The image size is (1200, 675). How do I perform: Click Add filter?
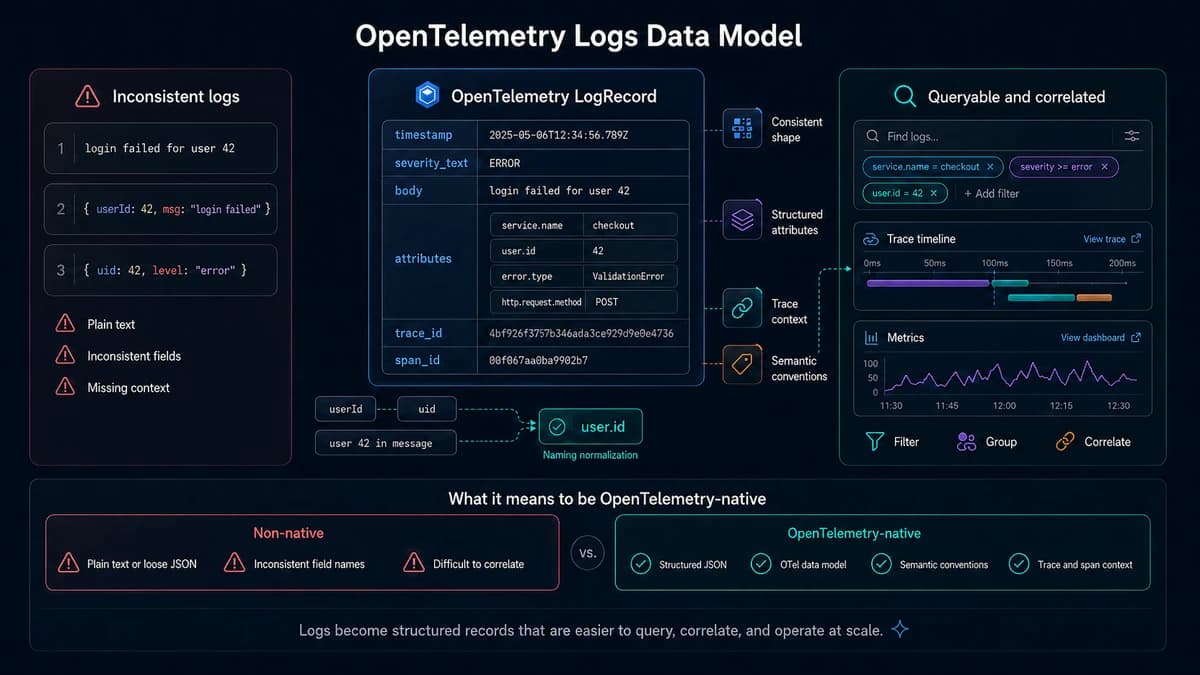[x=991, y=193]
